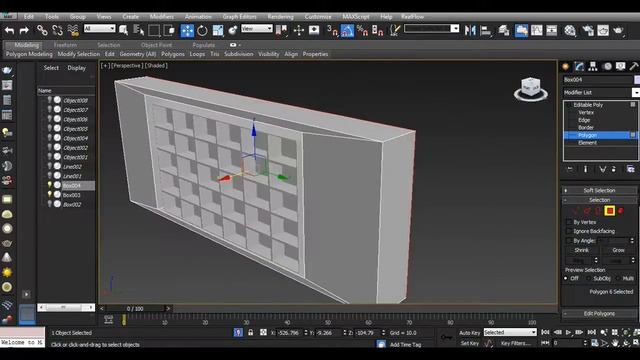Open named selection sets dropdown

click(x=431, y=28)
